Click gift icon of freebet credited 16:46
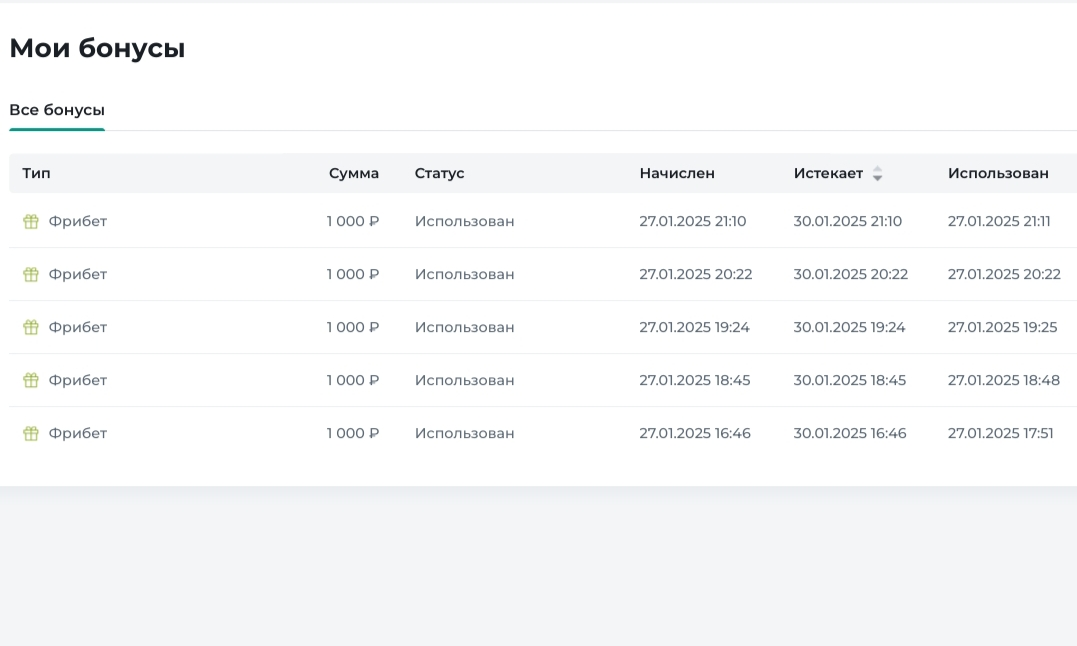1077x646 pixels. pos(31,433)
